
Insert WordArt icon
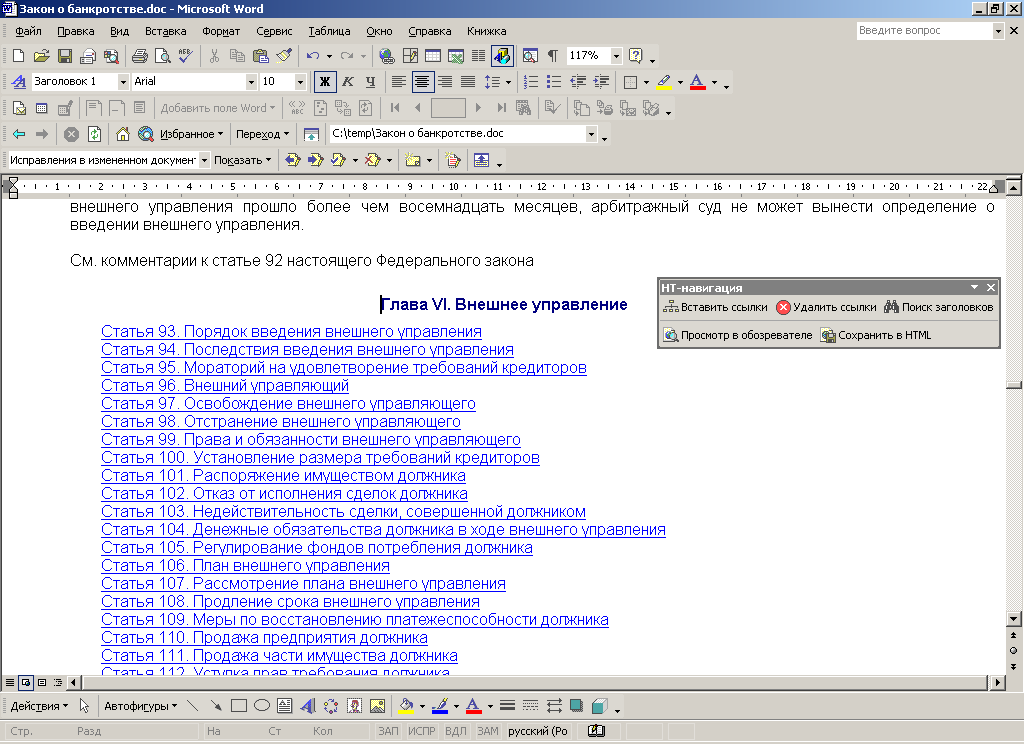[x=308, y=705]
